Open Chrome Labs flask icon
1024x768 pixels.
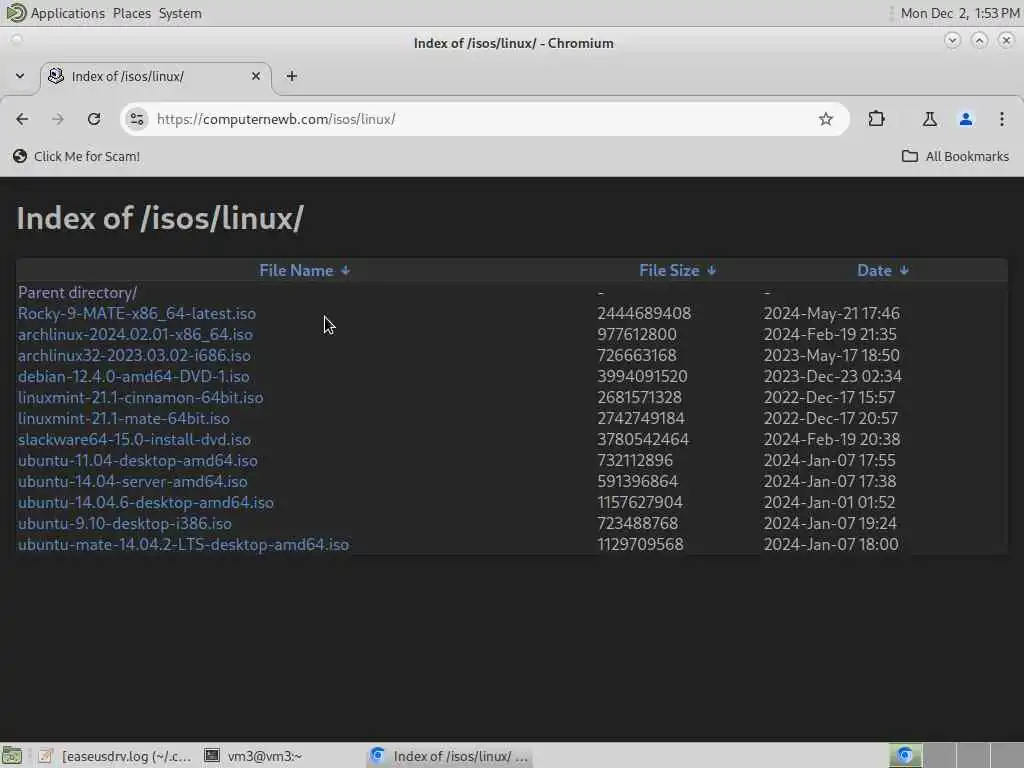(x=929, y=119)
